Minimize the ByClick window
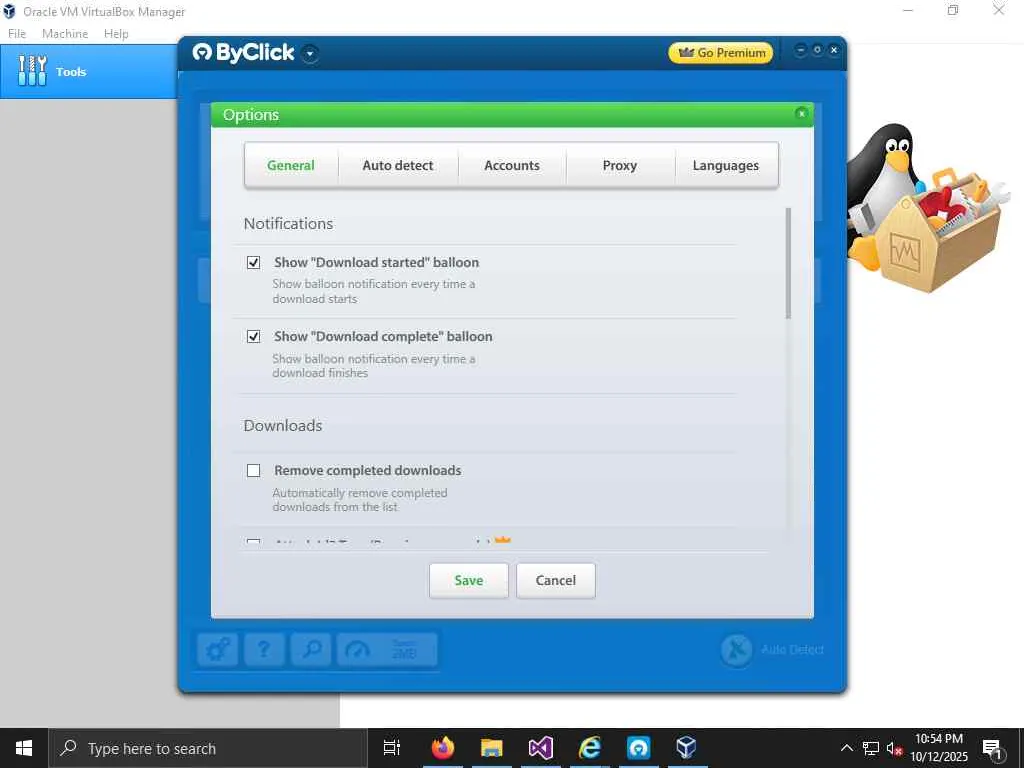 pyautogui.click(x=800, y=50)
